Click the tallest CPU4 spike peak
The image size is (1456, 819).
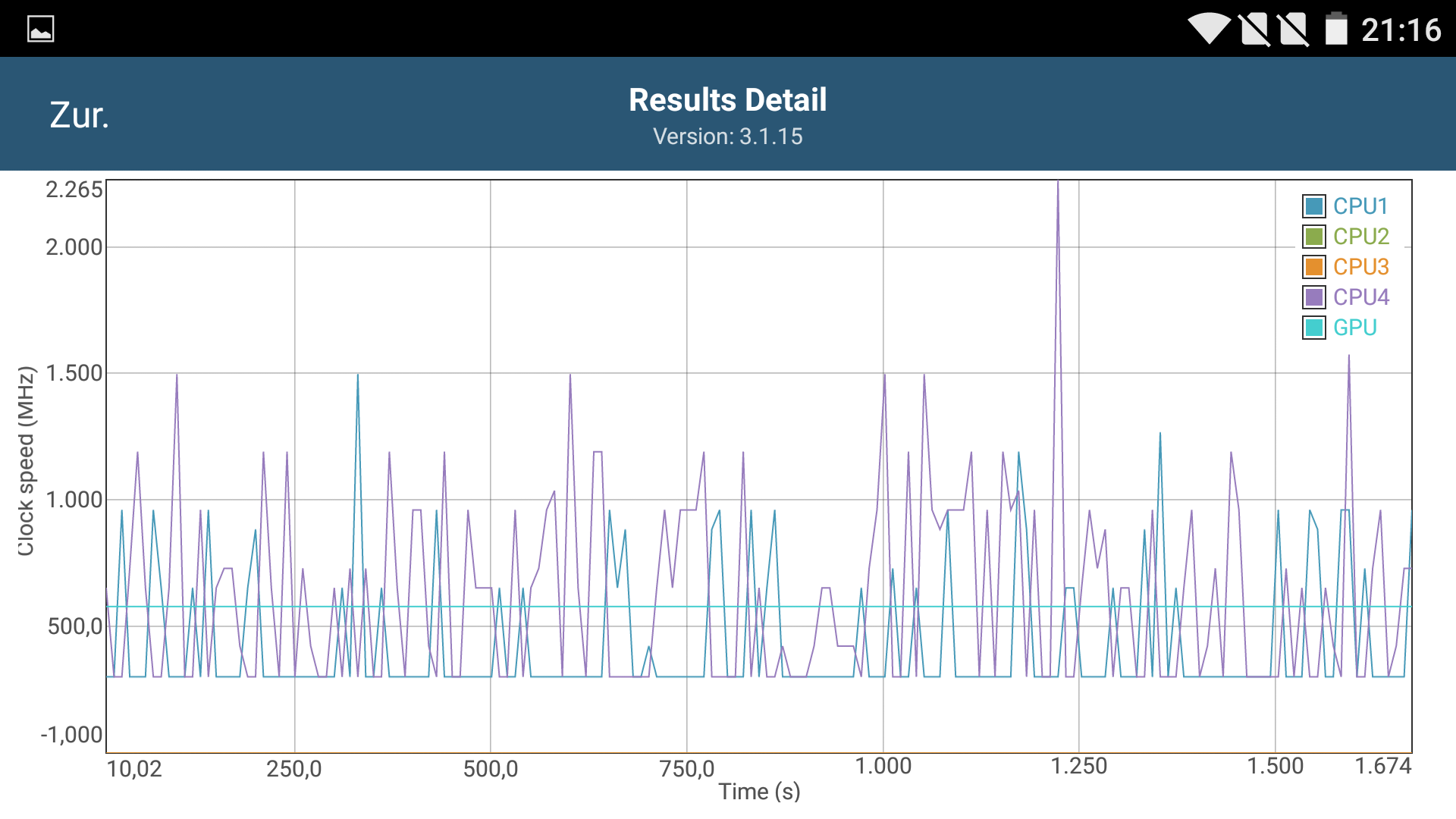1058,184
